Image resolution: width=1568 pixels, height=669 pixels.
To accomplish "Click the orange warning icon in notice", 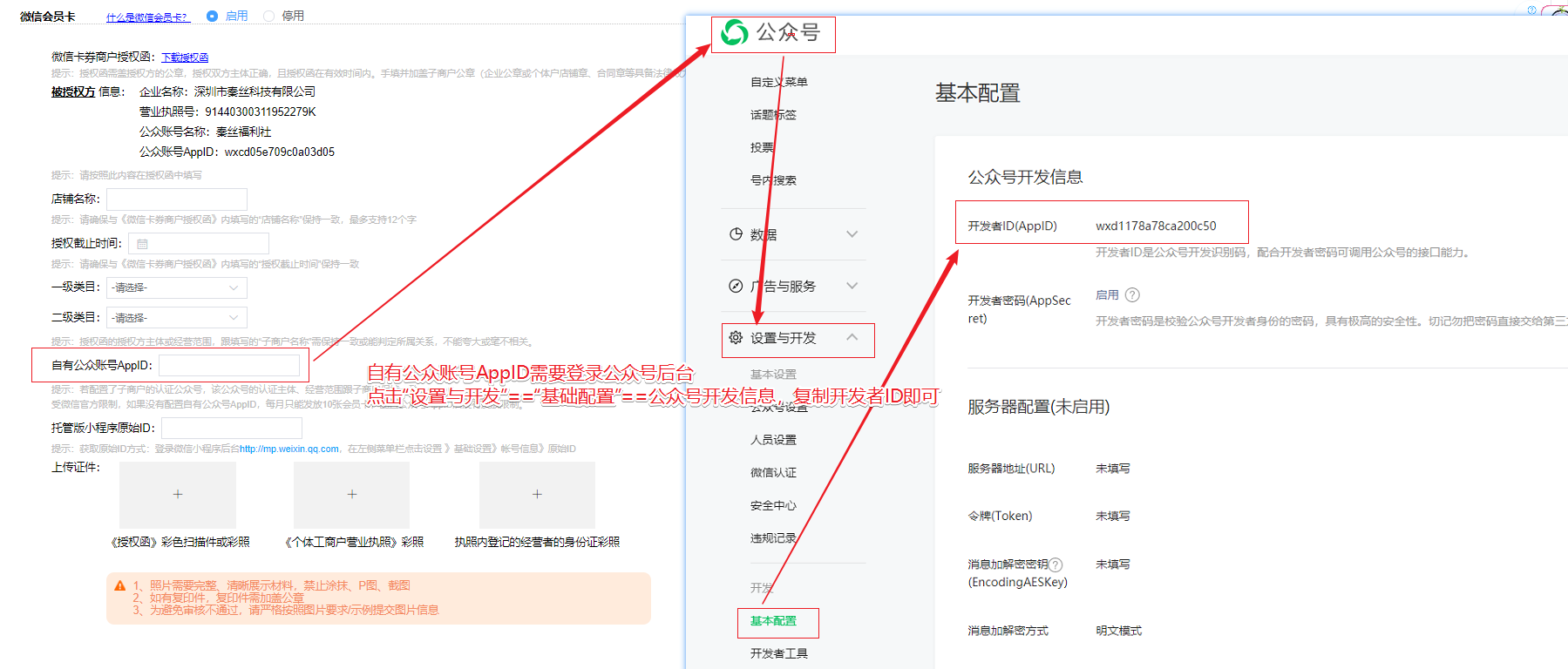I will (120, 585).
